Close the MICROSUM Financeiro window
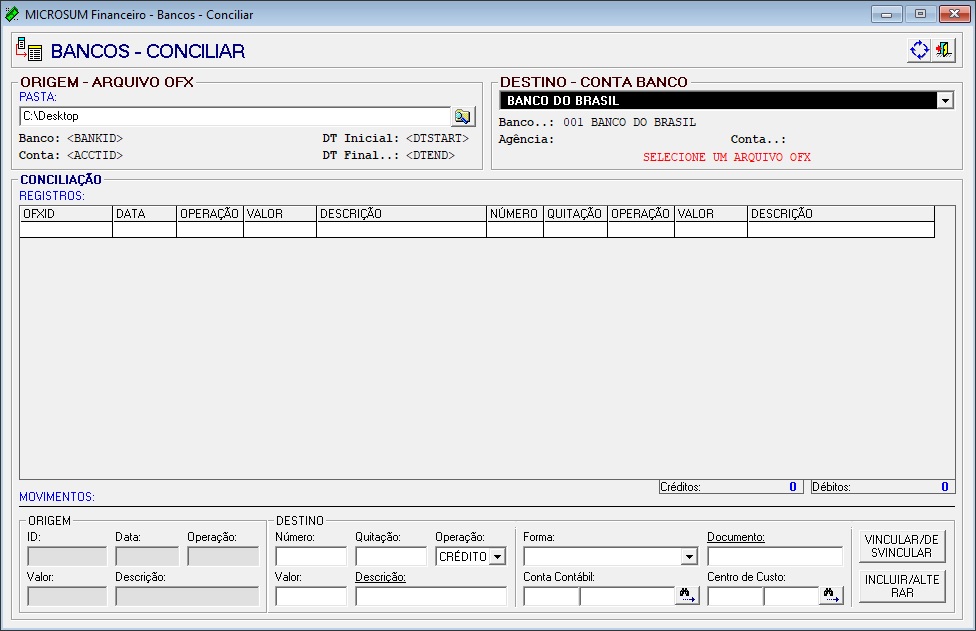976x631 pixels. coord(954,14)
